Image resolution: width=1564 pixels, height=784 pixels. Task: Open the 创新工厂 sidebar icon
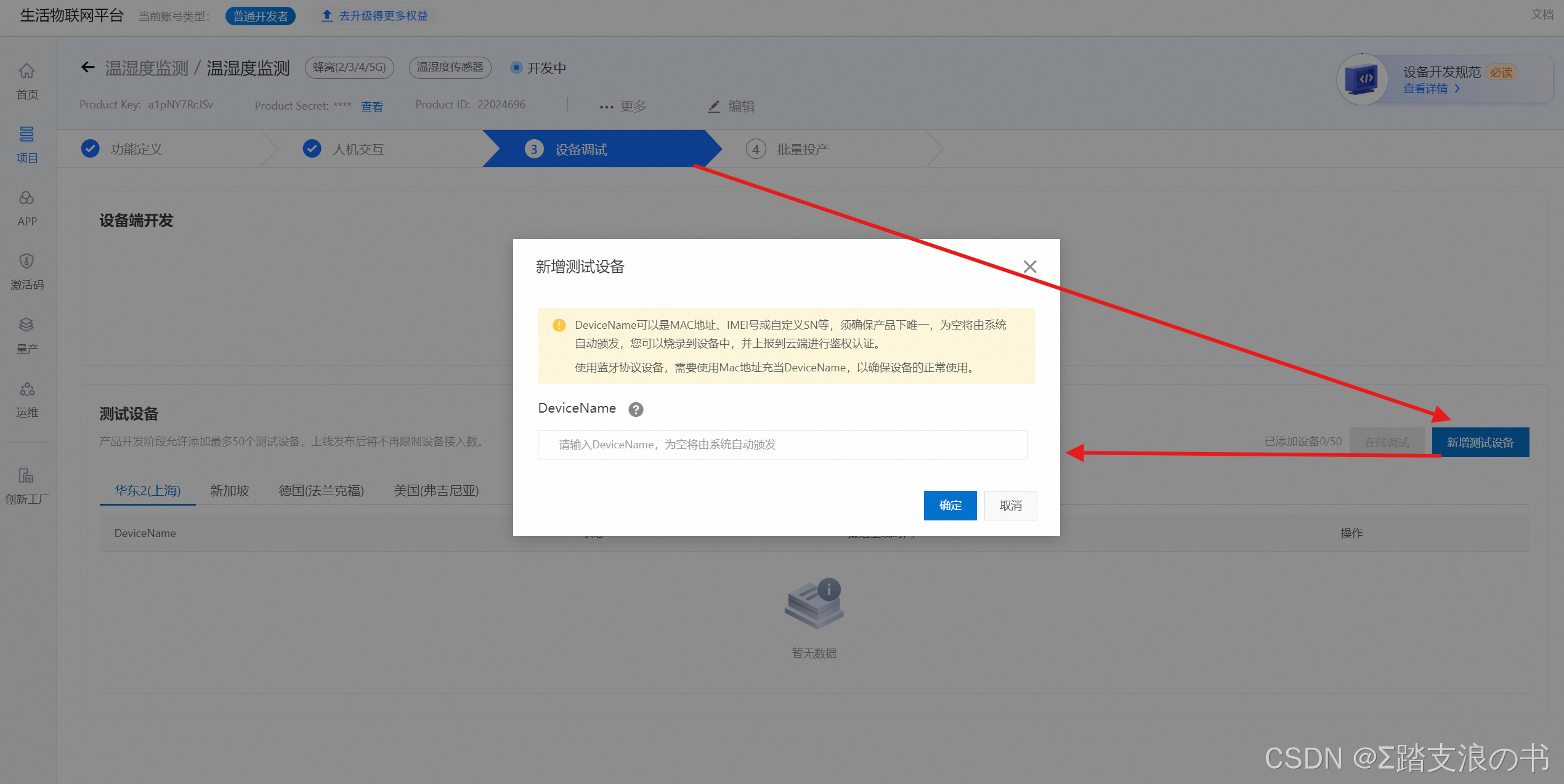click(26, 475)
